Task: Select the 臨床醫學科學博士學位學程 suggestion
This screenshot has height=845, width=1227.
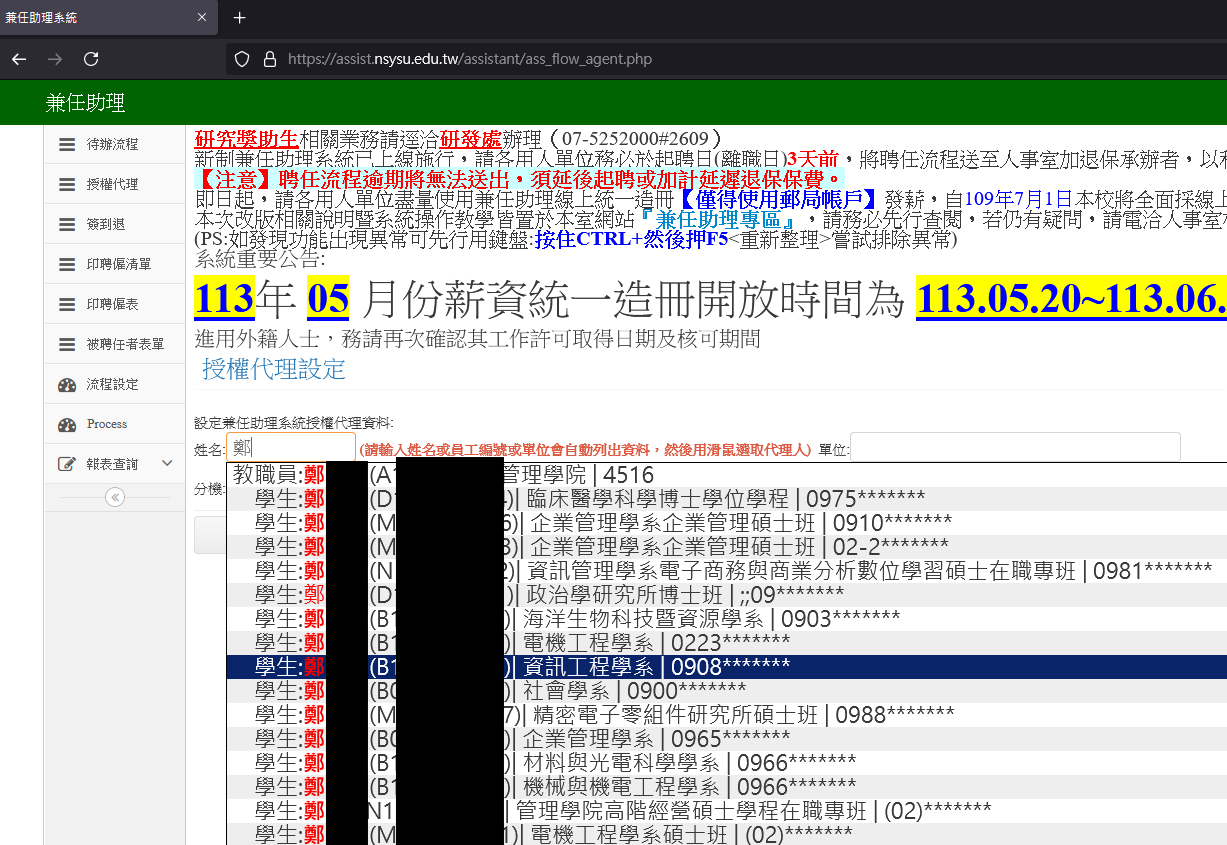Action: pos(726,498)
